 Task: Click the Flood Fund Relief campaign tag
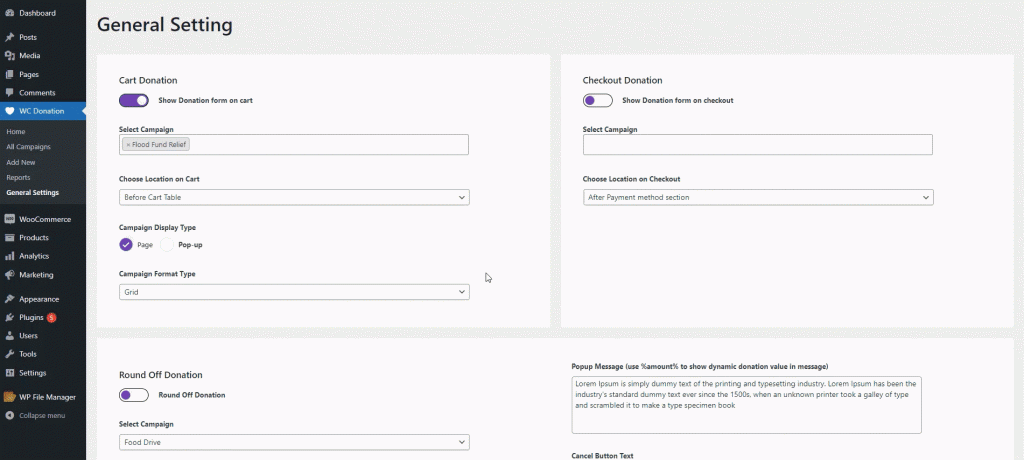[x=156, y=144]
